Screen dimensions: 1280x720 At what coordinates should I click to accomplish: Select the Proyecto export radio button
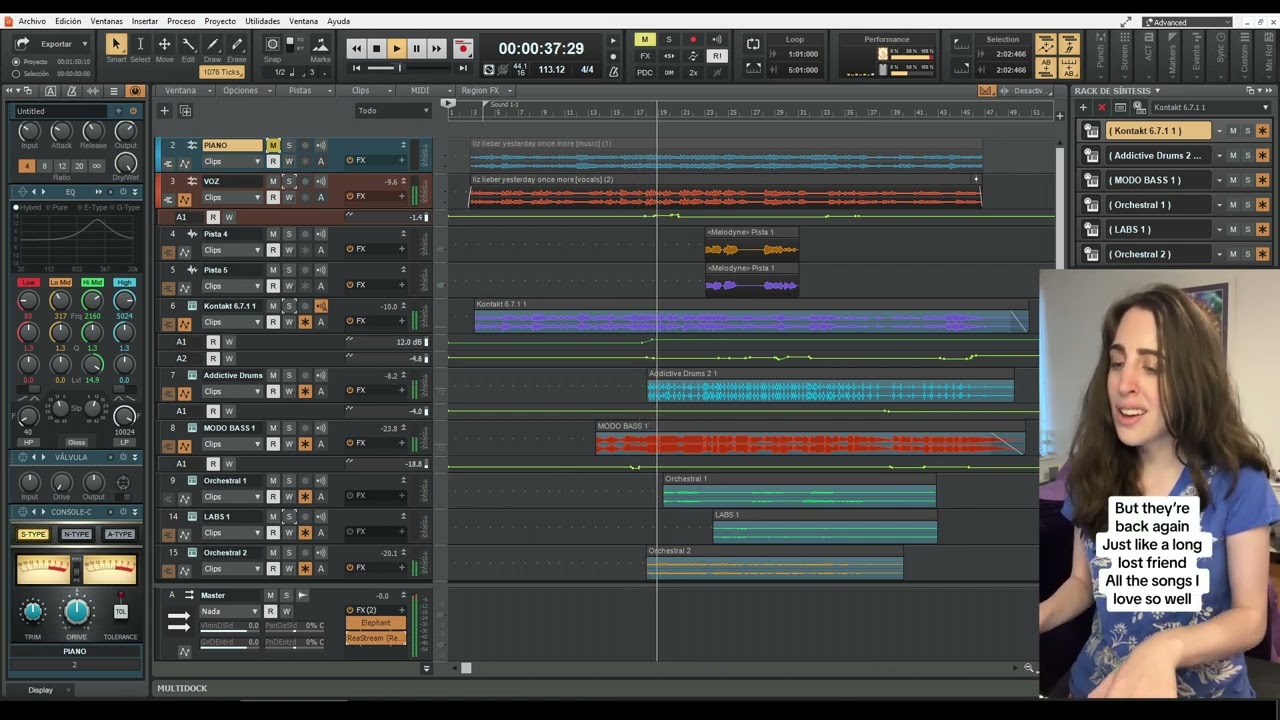point(15,62)
